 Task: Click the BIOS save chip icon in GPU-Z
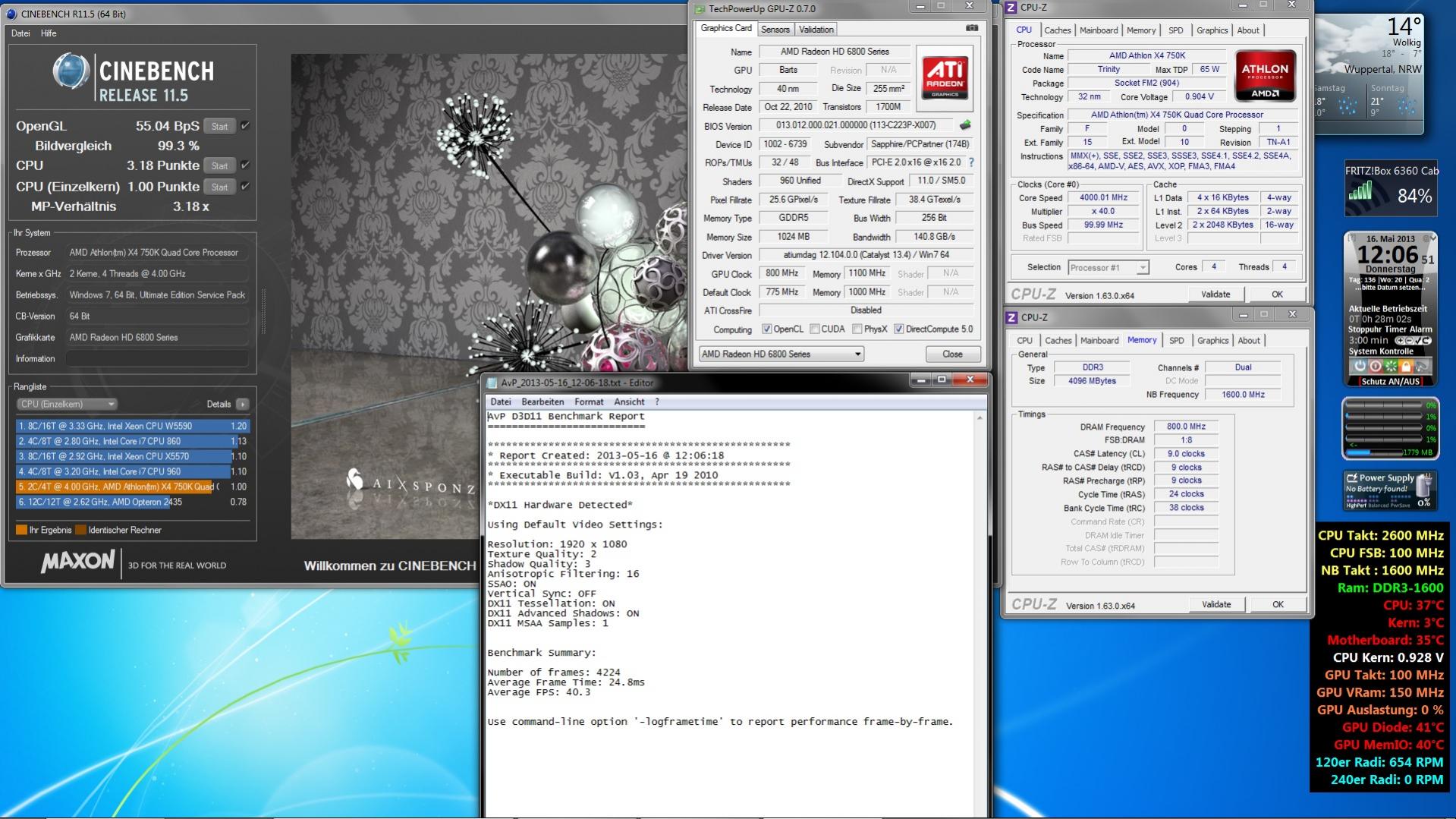965,125
